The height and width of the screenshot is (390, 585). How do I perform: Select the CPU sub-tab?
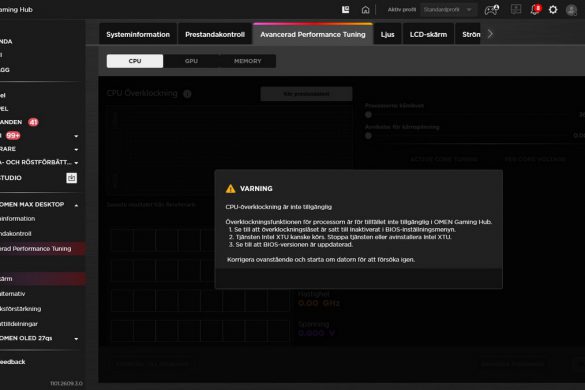(135, 61)
